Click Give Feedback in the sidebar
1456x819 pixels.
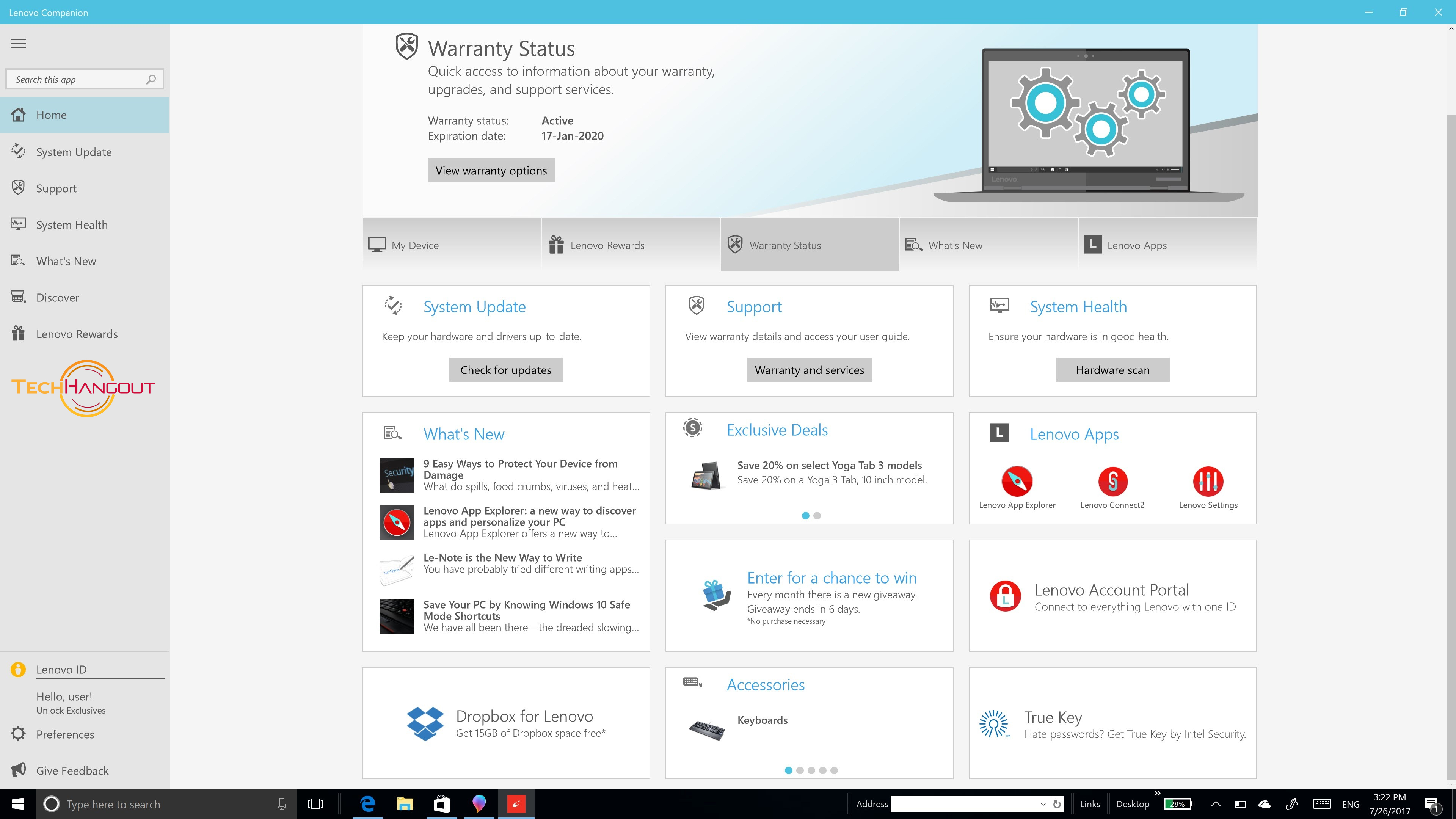pos(85,771)
